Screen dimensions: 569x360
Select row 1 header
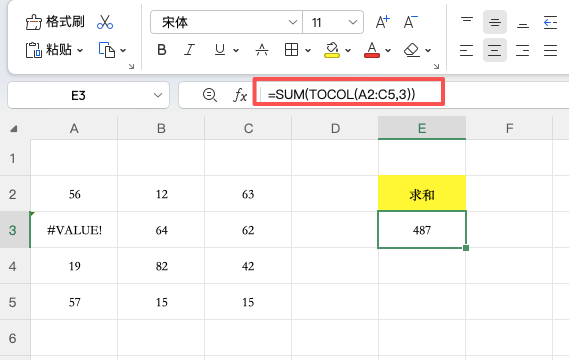click(x=15, y=158)
